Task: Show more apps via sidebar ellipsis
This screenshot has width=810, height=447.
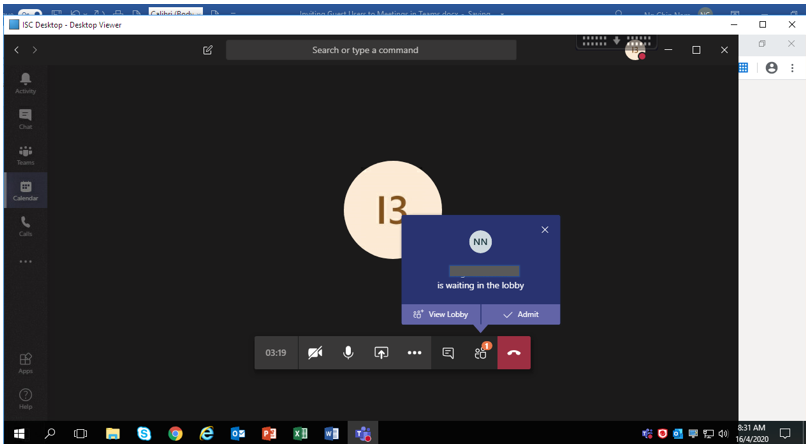Action: 25,262
